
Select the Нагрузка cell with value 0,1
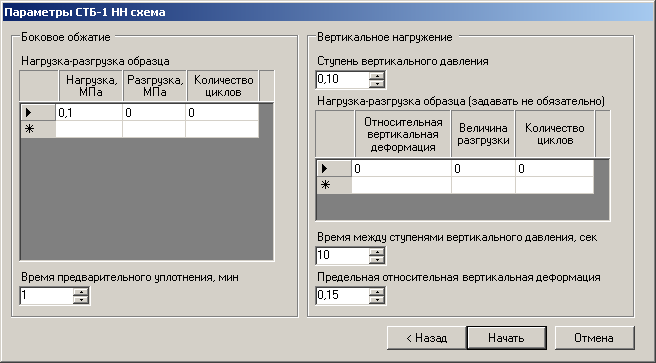point(89,112)
